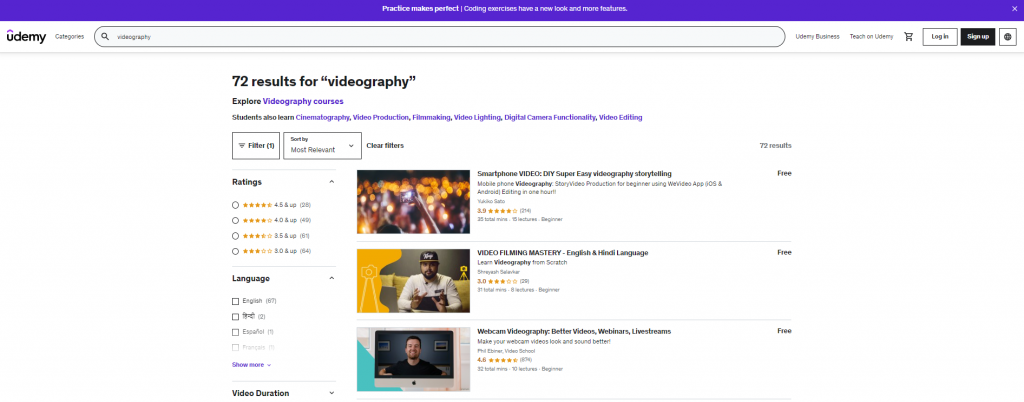Image resolution: width=1024 pixels, height=402 pixels.
Task: Click into the videography search field
Action: click(x=440, y=37)
